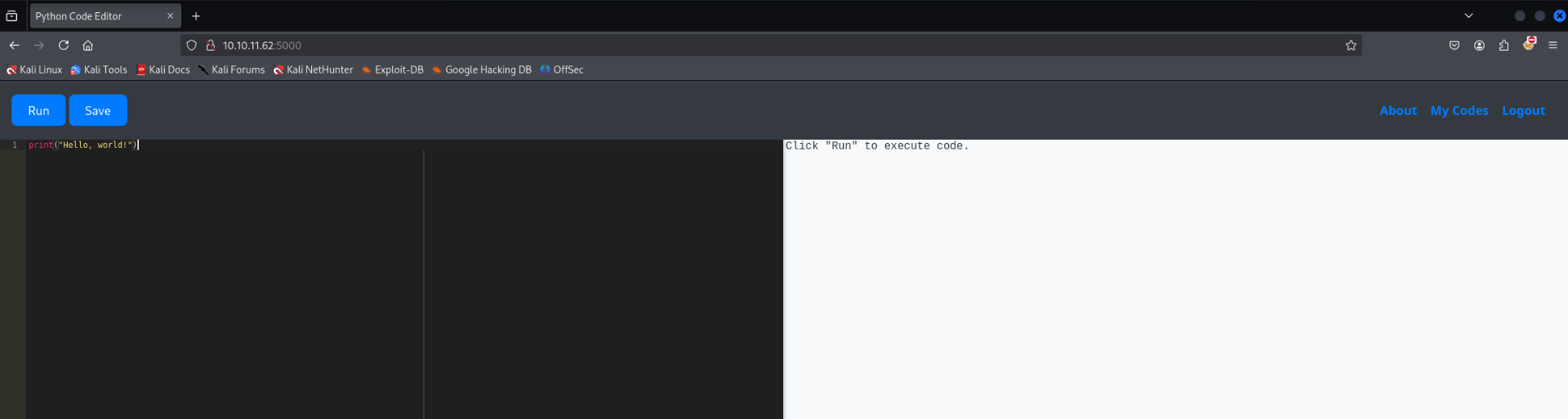
Task: Bookmark this page with star icon
Action: pos(1351,46)
